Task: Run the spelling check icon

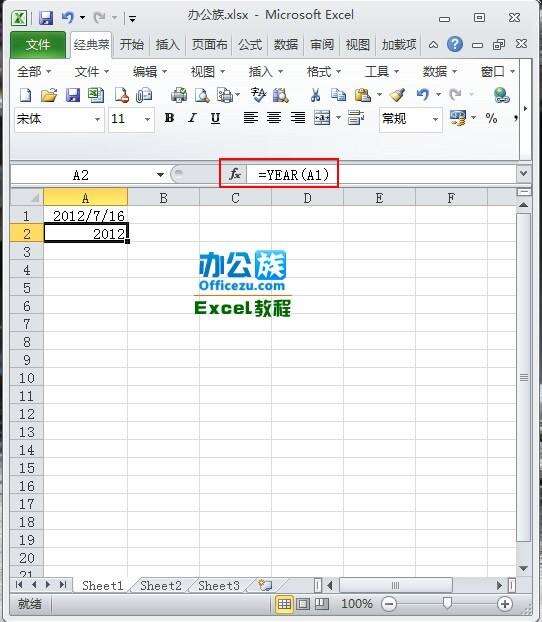Action: pos(258,95)
